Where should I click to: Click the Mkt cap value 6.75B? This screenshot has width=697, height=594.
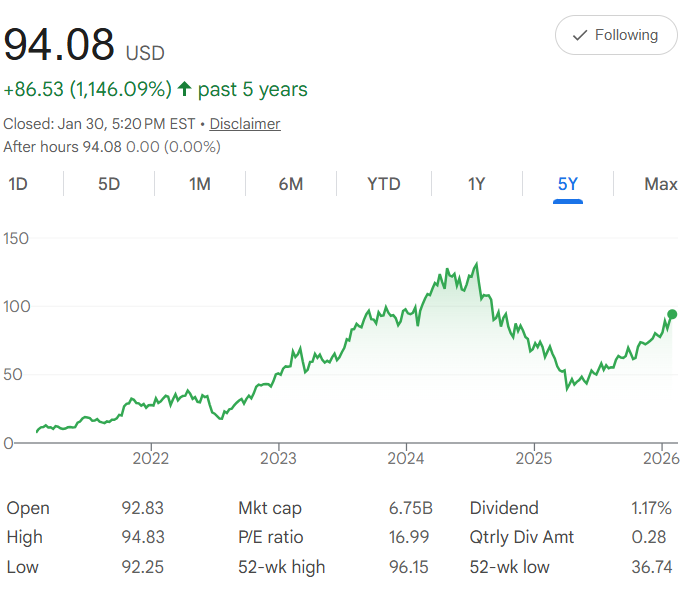(409, 508)
